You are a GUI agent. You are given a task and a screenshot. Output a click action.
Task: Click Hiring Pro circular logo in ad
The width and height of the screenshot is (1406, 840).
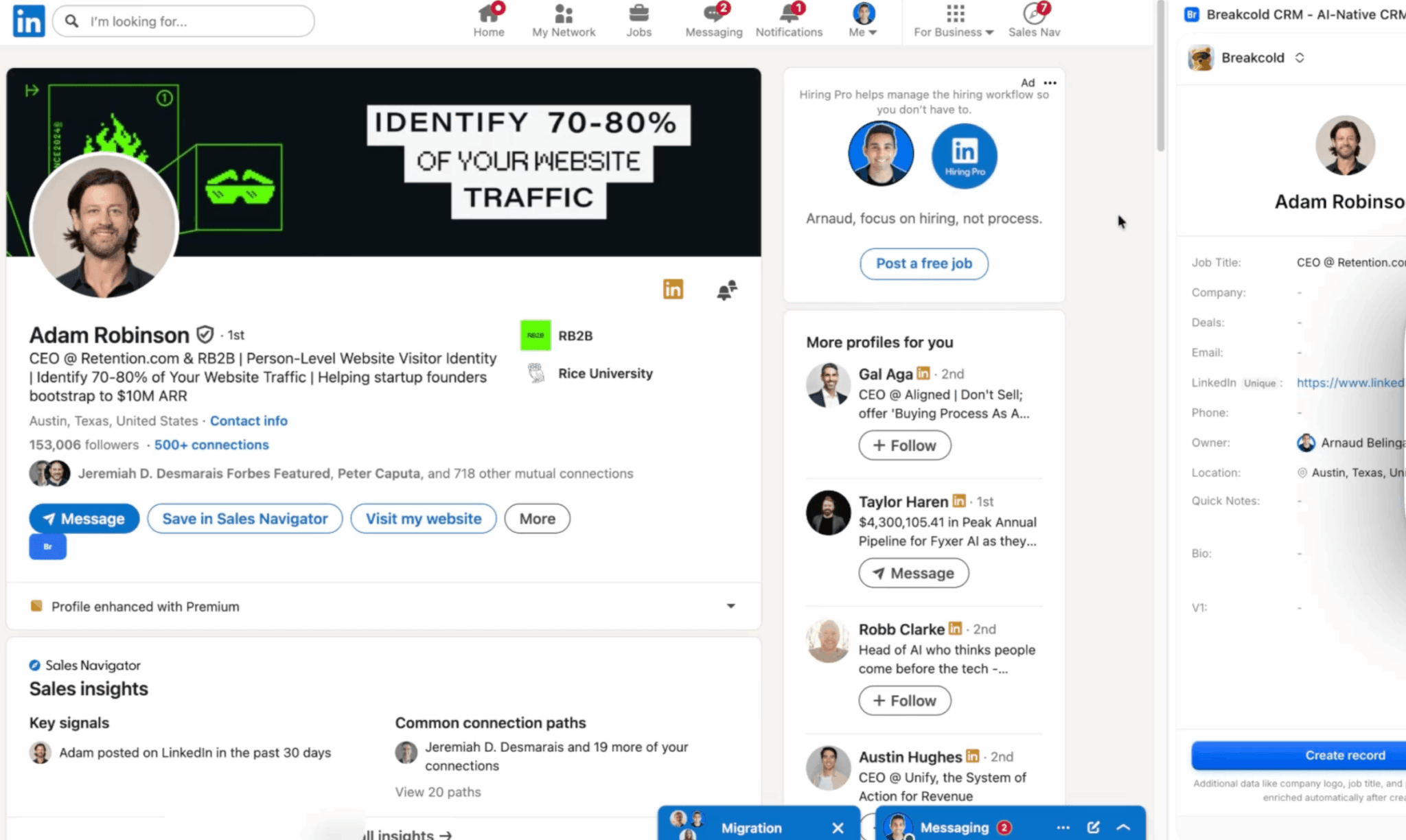[x=964, y=156]
